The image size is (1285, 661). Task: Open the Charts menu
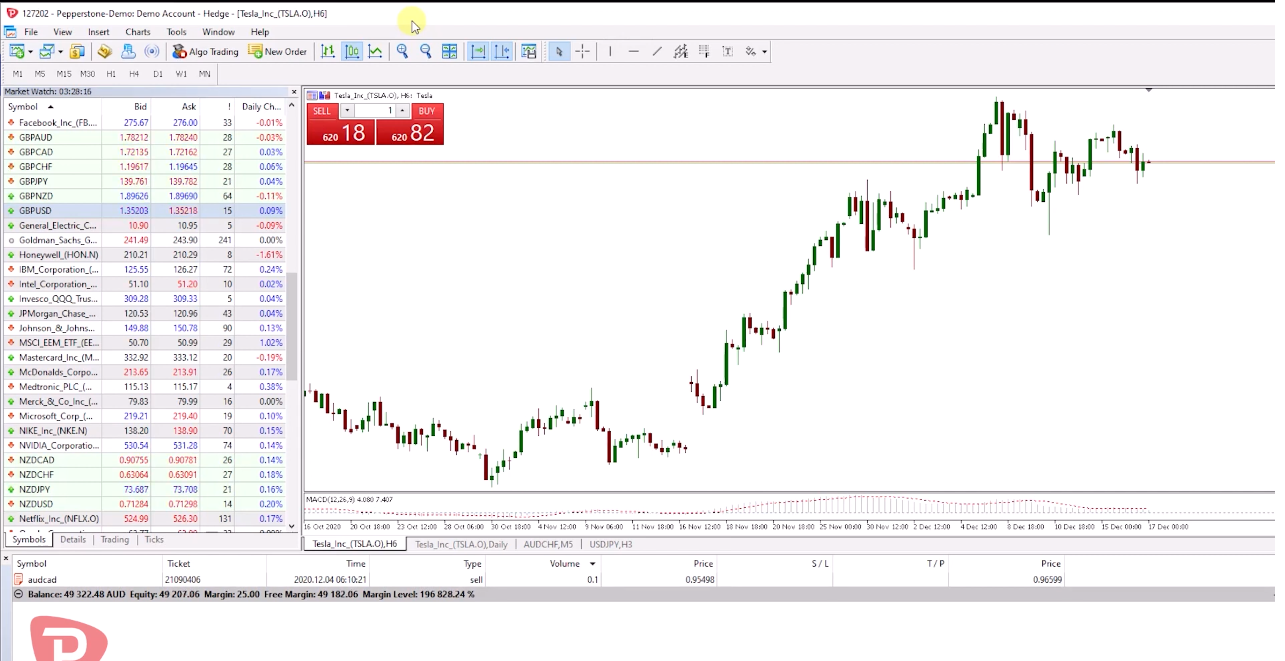tap(138, 32)
